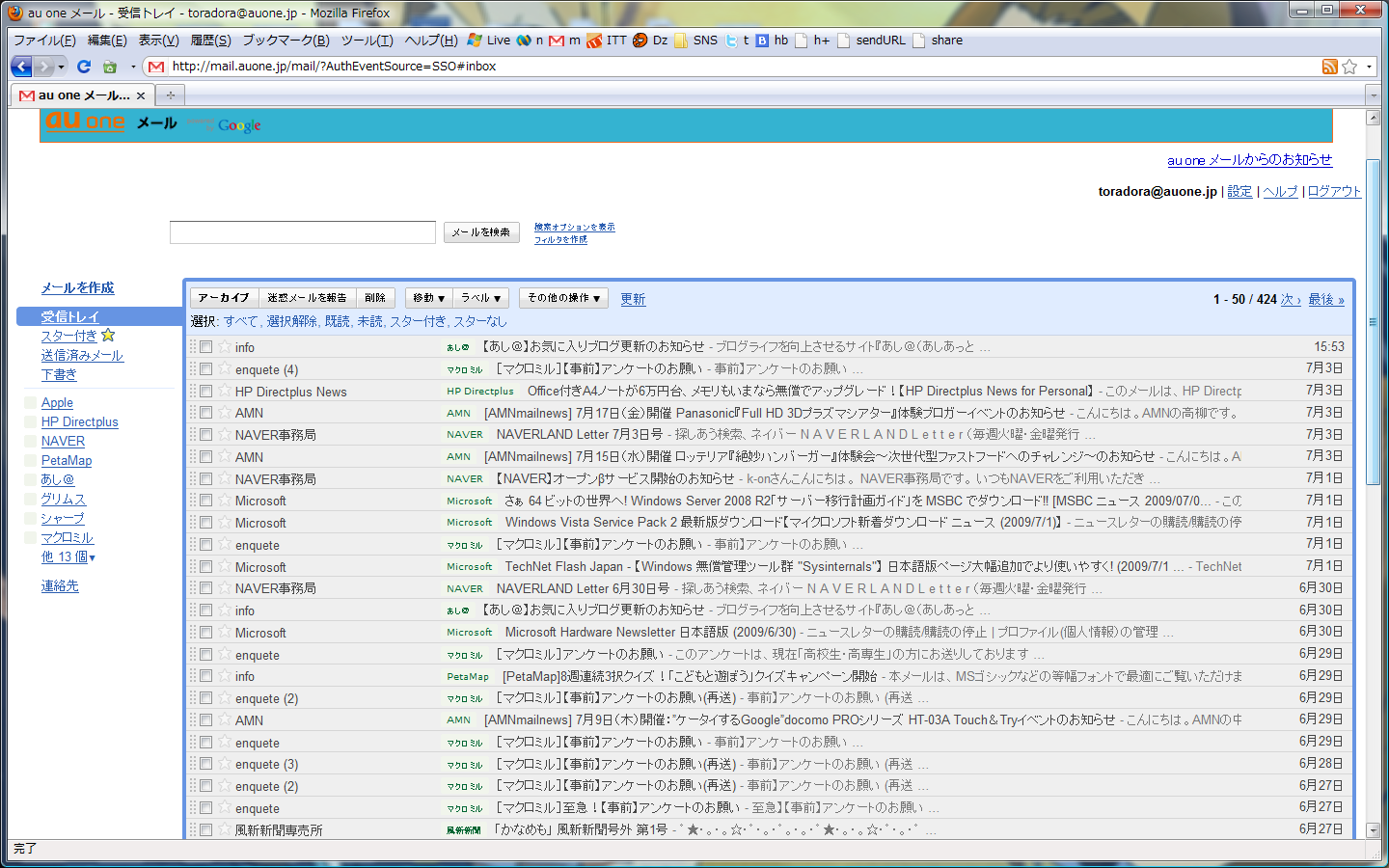Open the ラベル dropdown
Screen dimensions: 1389x868
coord(480,298)
